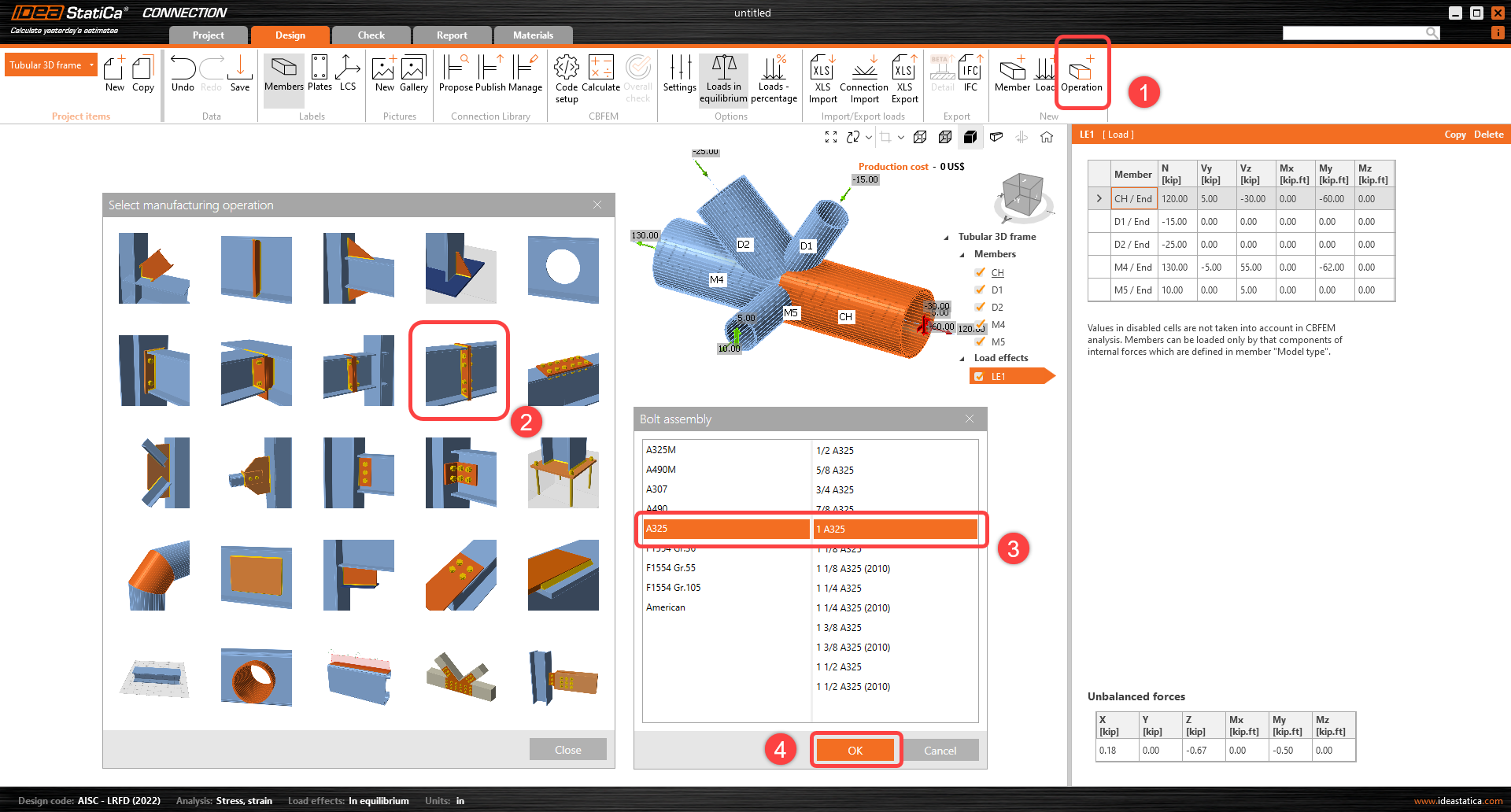
Task: Click the Operation icon in the ribbon
Action: (x=1081, y=73)
